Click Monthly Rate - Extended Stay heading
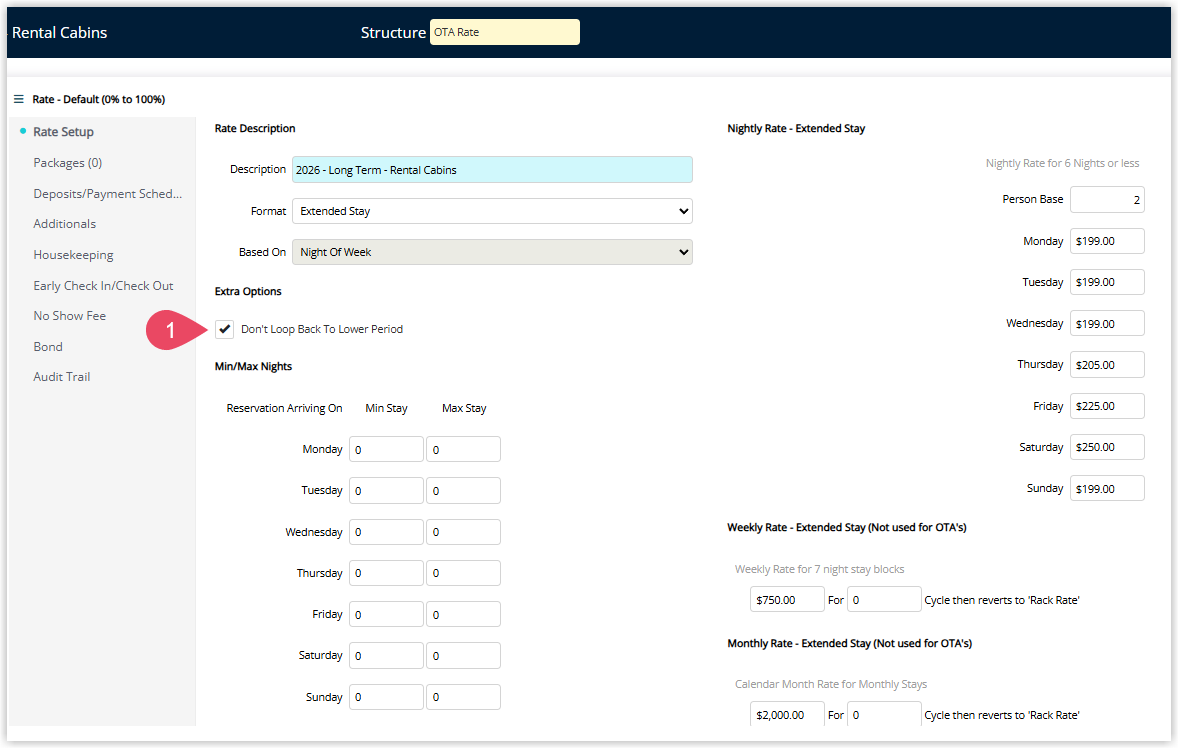This screenshot has height=749, width=1179. 850,643
